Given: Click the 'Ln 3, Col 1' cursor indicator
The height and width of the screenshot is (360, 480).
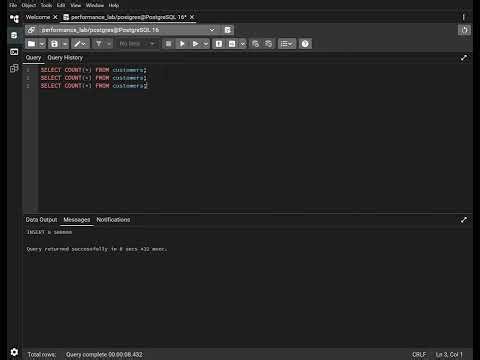Looking at the screenshot, I should 449,355.
